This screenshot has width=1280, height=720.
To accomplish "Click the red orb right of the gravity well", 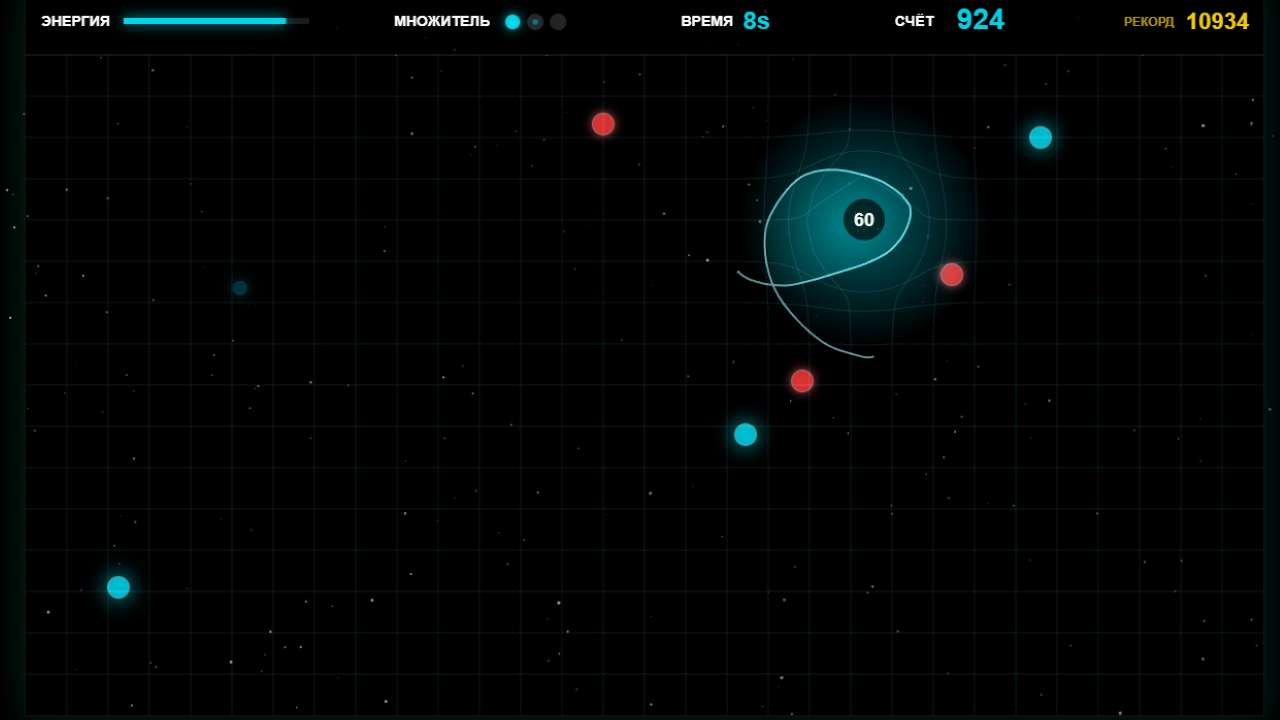I will click(x=951, y=275).
